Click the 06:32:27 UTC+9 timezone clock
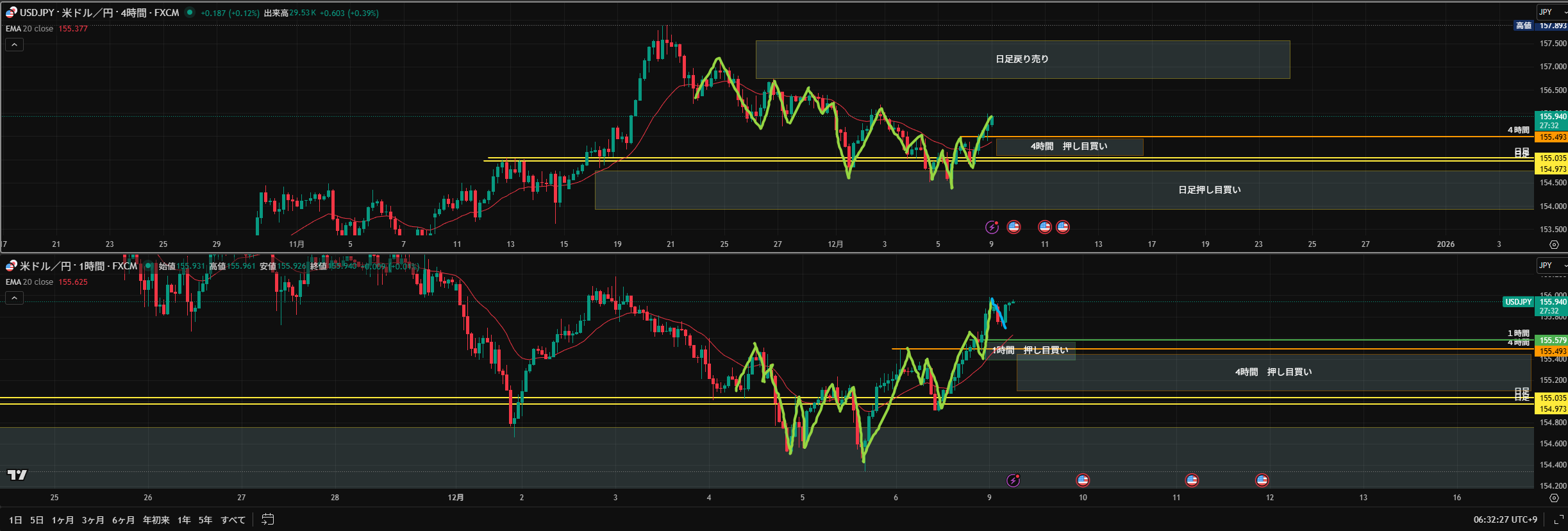This screenshot has width=1568, height=531. (1505, 519)
